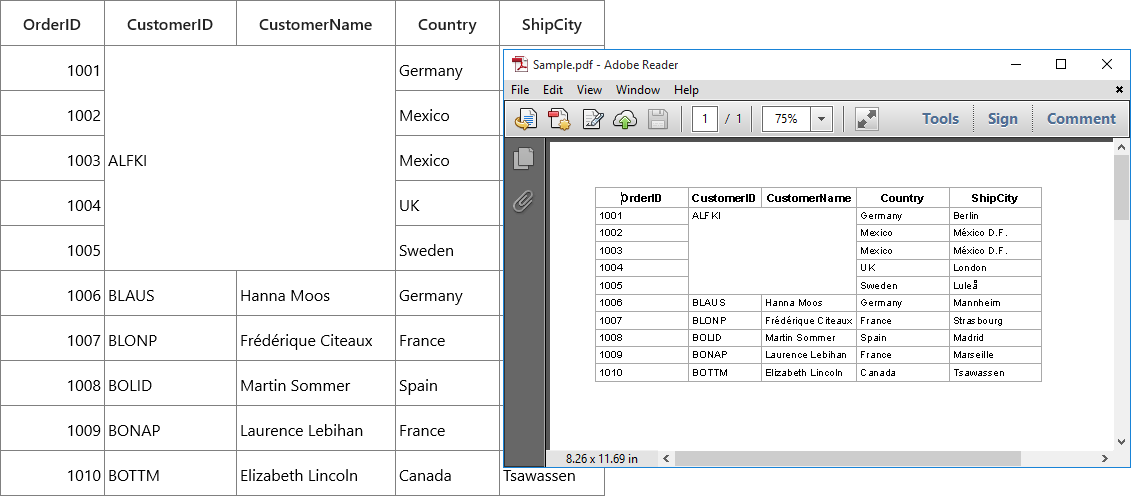Open the attachments paperclip panel

coord(524,201)
